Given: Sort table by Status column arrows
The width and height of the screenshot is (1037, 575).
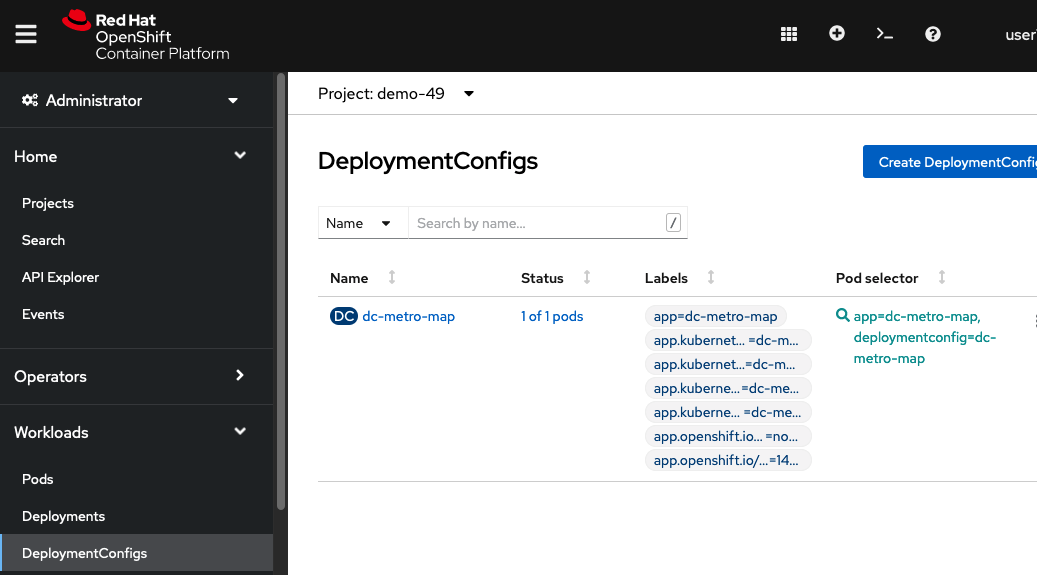Looking at the screenshot, I should pos(587,277).
